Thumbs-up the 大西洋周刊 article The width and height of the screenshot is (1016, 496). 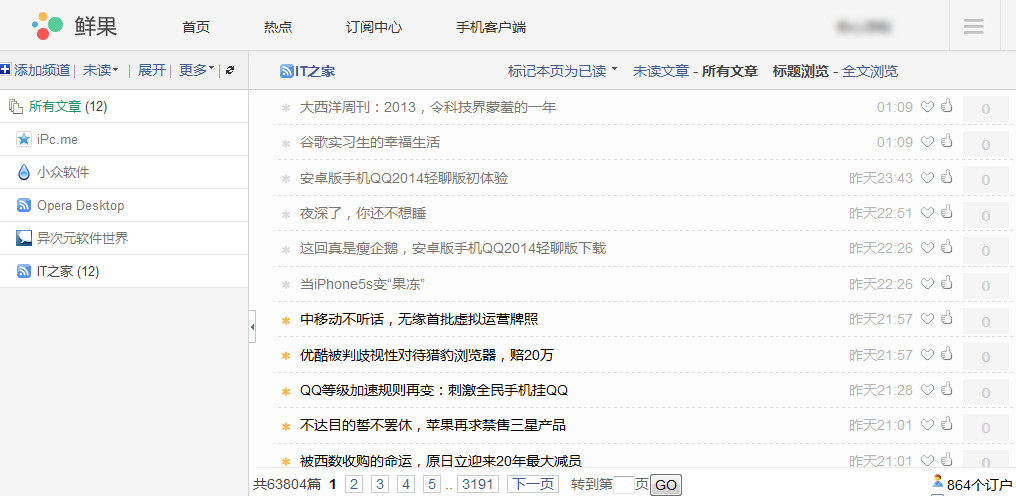pos(947,105)
